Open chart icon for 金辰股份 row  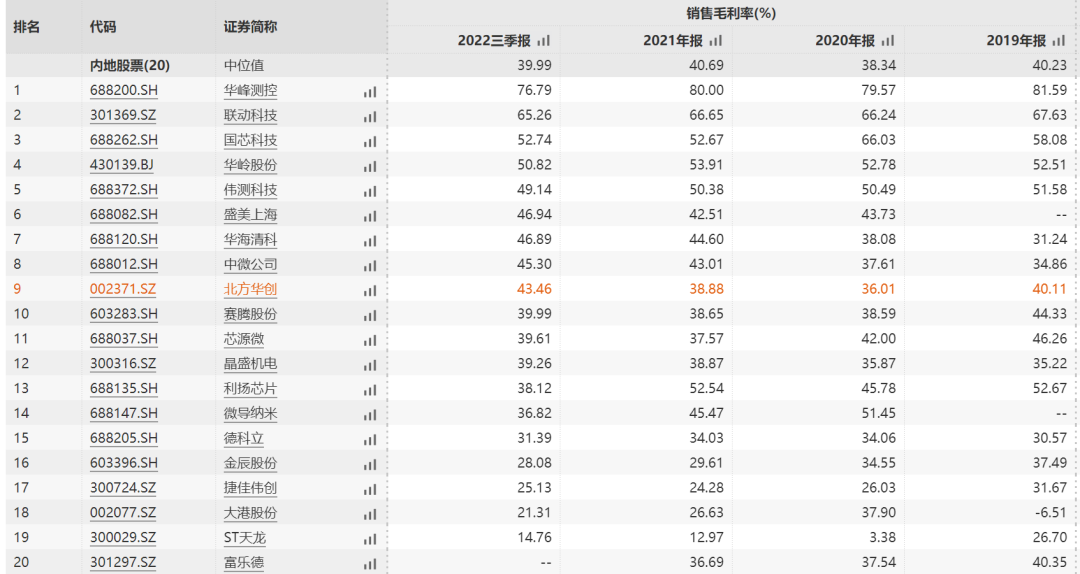(x=370, y=464)
